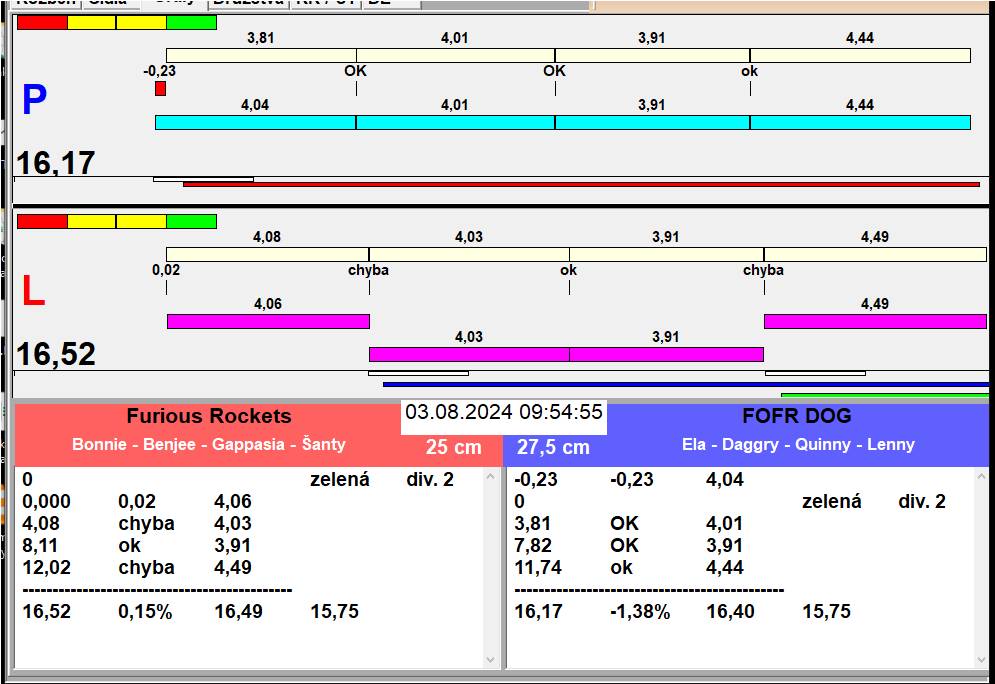The image size is (995, 684).
Task: Select the cyan bar labeled 3,91 in lane P
Action: [x=652, y=122]
